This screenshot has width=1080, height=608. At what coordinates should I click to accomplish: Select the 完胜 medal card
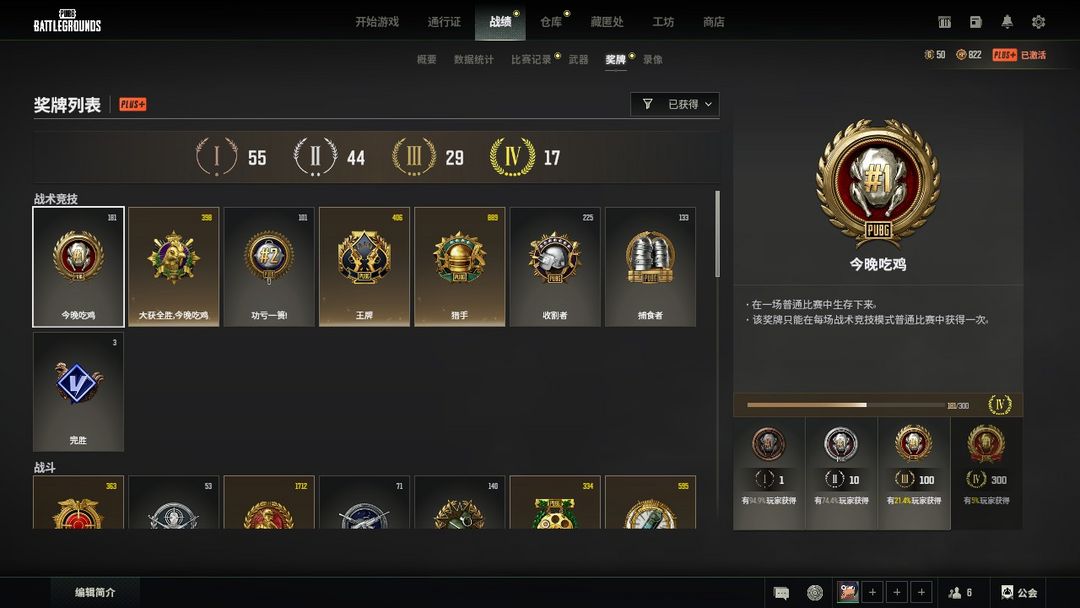click(x=79, y=392)
